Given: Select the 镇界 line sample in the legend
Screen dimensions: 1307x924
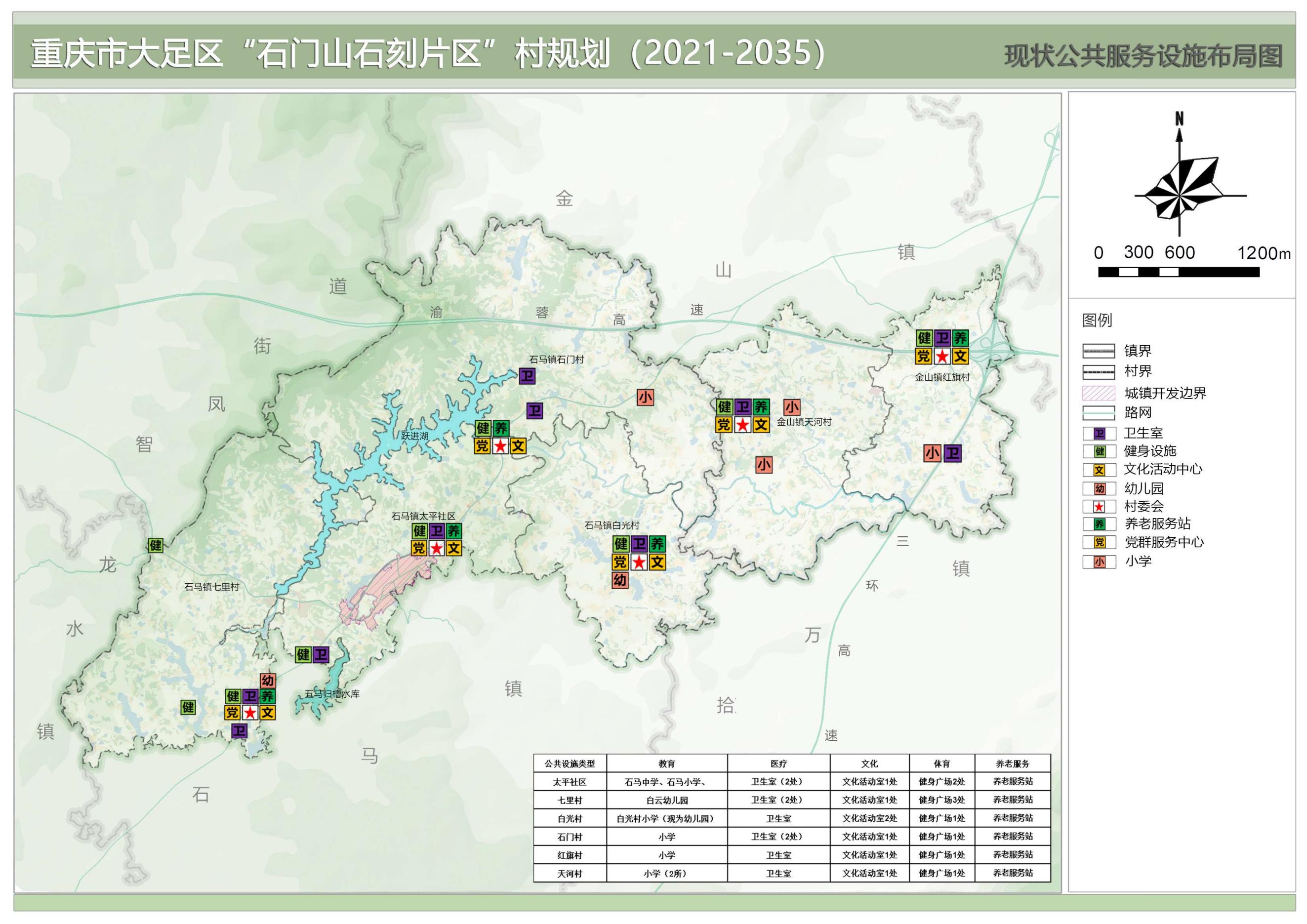Looking at the screenshot, I should pyautogui.click(x=1099, y=351).
